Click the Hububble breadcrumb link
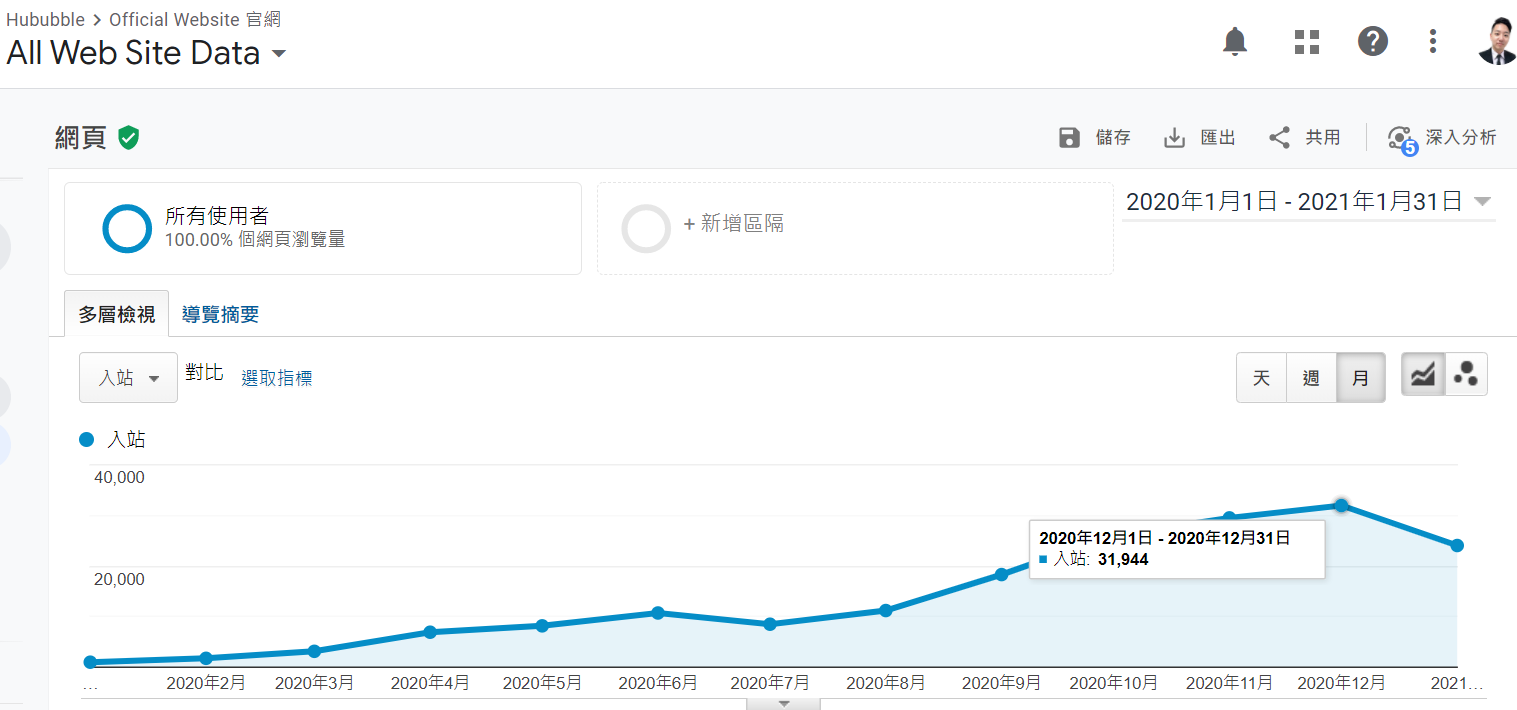The height and width of the screenshot is (710, 1517). (x=46, y=19)
